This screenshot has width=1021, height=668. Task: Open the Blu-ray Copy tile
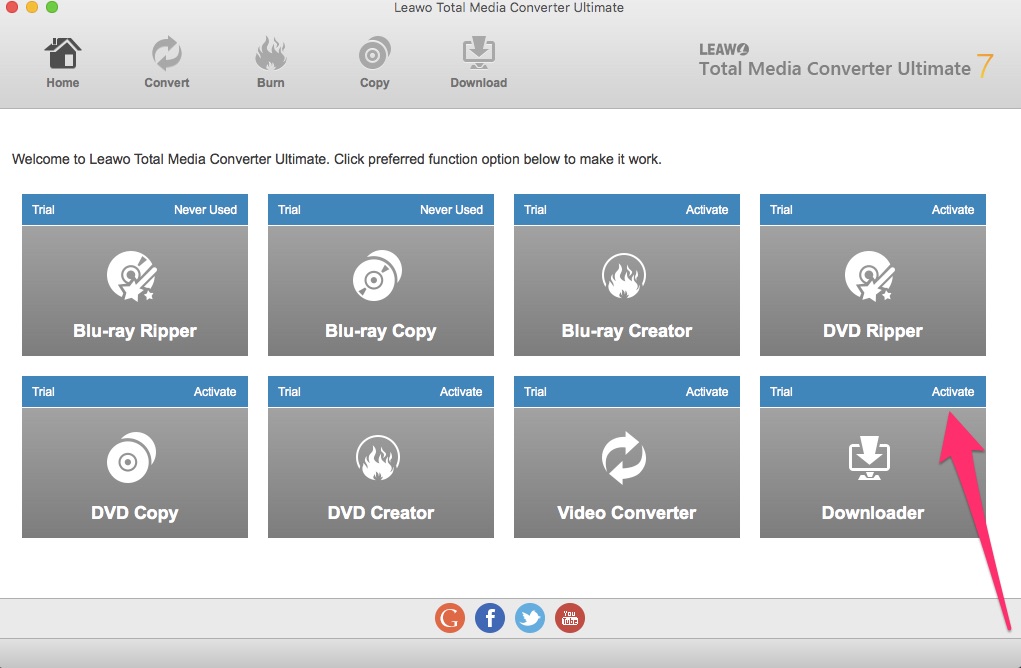click(x=381, y=290)
